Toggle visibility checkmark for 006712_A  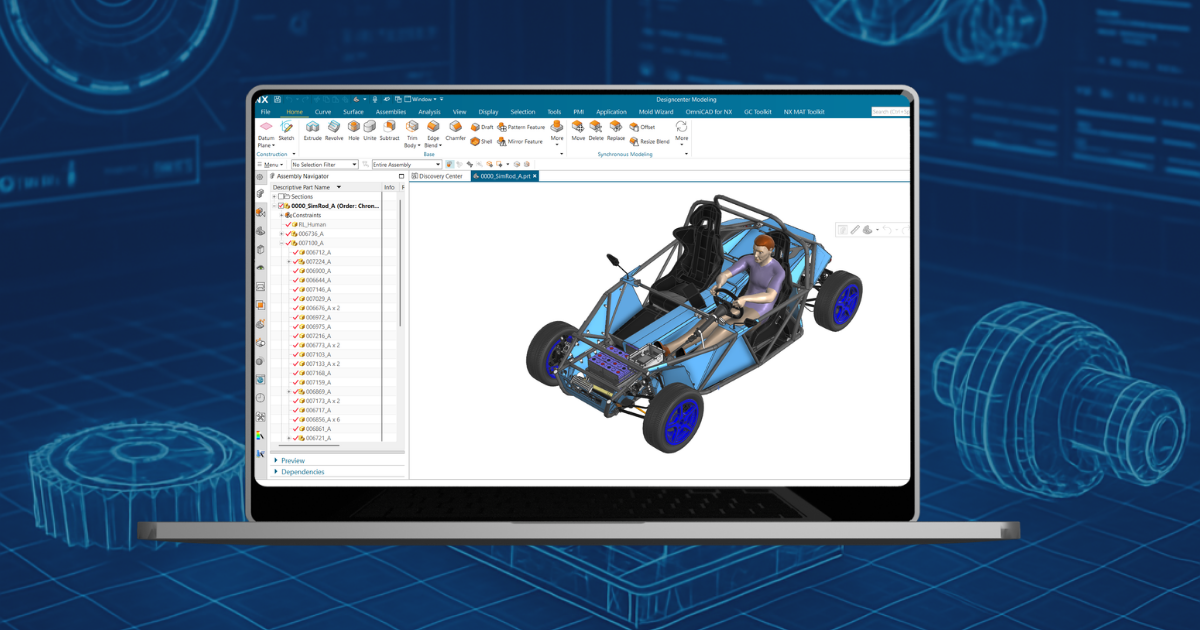click(x=296, y=252)
